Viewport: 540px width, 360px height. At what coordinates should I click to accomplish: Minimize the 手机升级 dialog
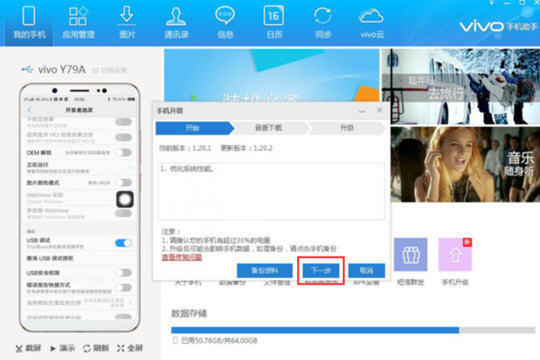pos(362,111)
